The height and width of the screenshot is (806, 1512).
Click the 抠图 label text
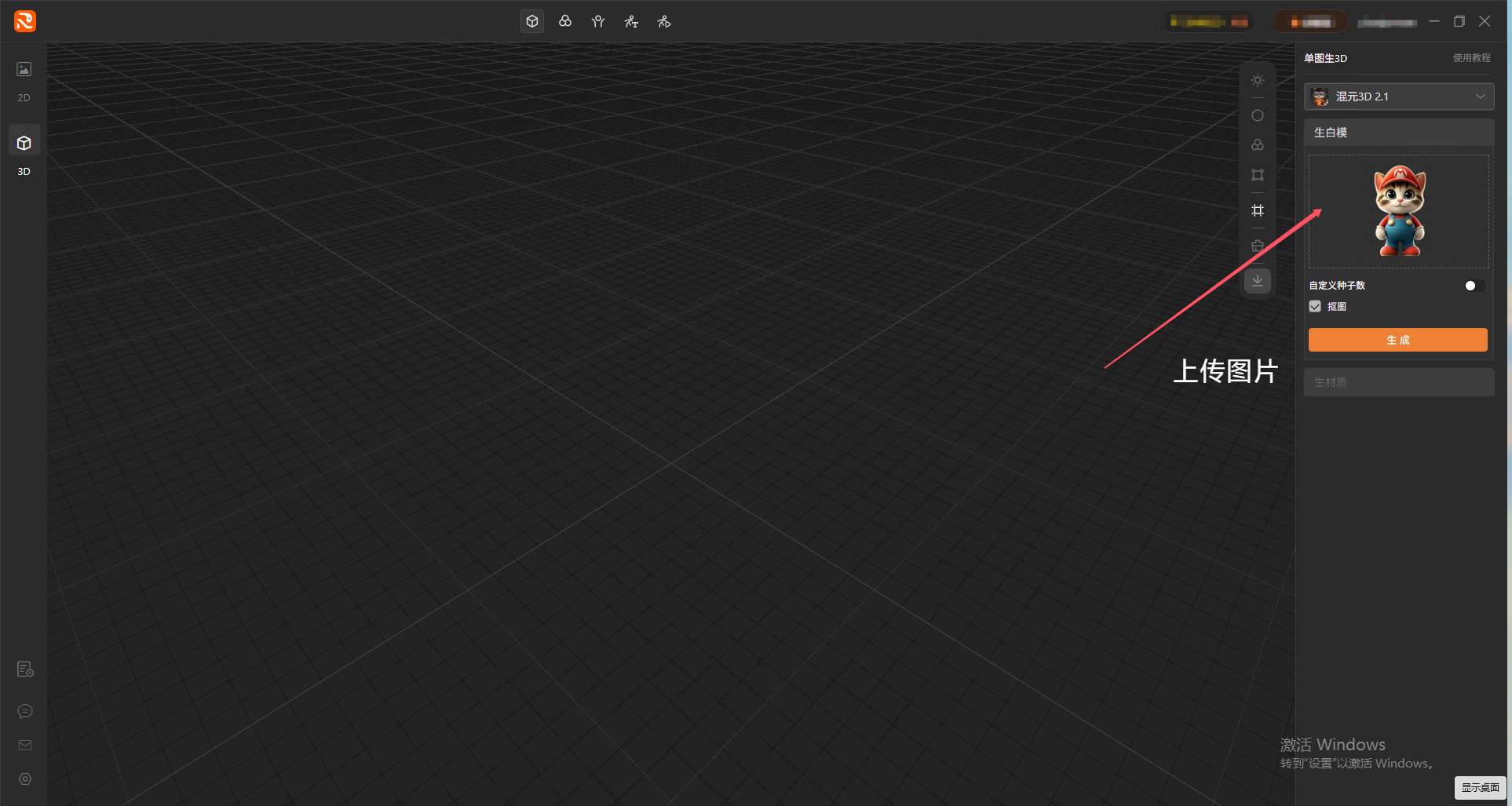coord(1336,307)
